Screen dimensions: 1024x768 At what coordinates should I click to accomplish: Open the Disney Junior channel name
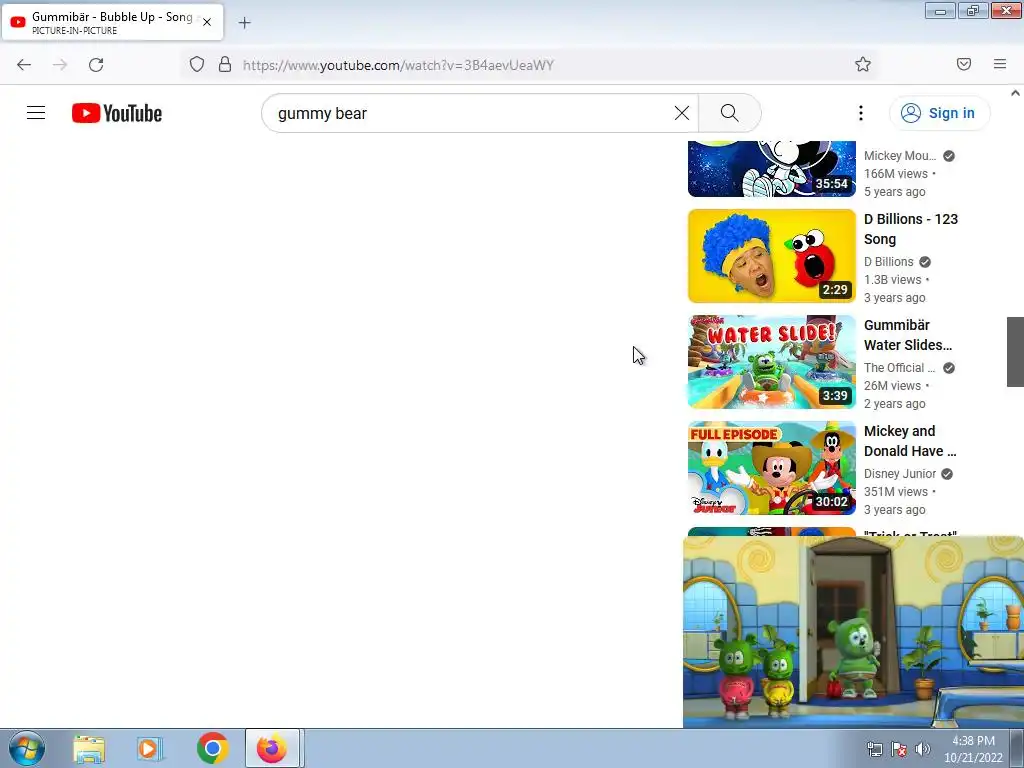(900, 473)
